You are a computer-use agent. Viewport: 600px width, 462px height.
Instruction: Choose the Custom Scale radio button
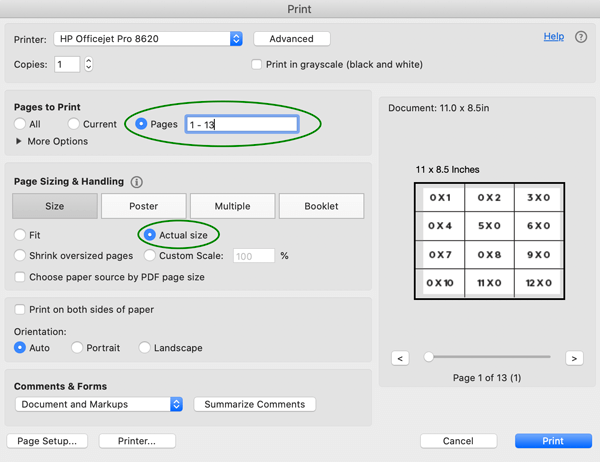[150, 255]
